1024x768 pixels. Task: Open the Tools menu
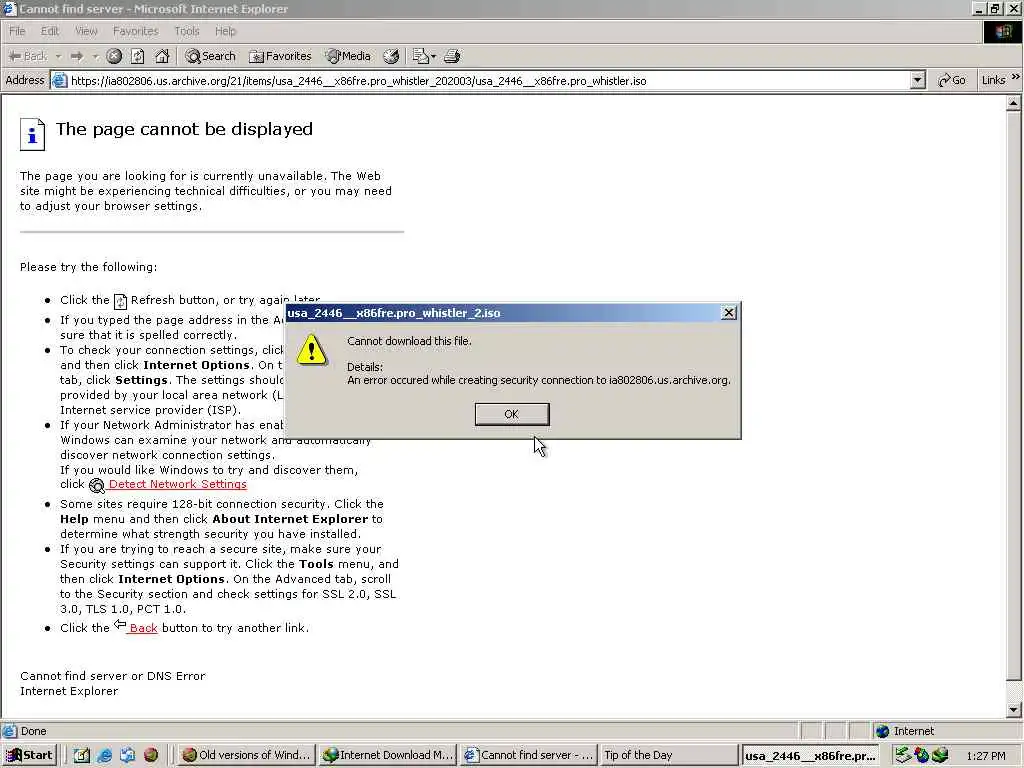pyautogui.click(x=186, y=31)
